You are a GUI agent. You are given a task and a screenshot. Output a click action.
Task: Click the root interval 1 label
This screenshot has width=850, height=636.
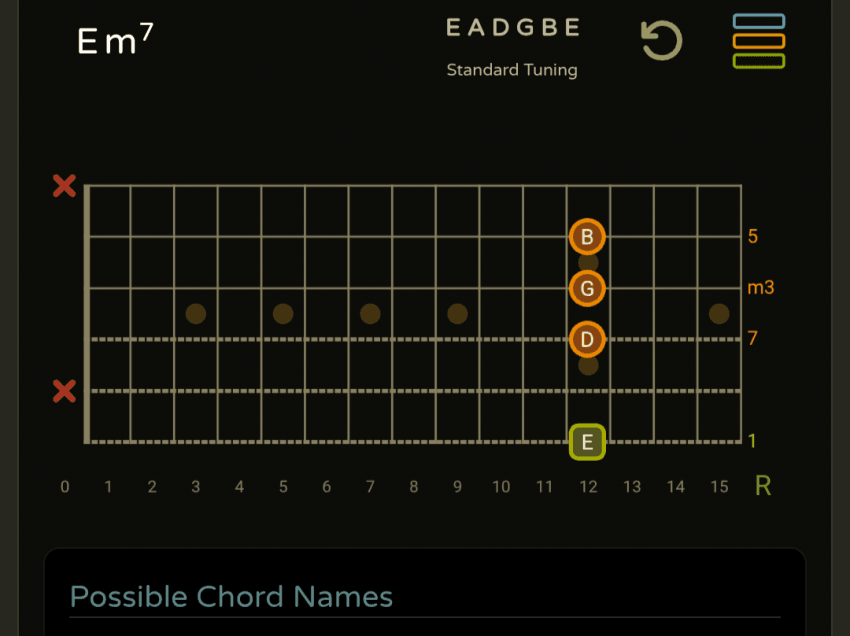click(752, 441)
